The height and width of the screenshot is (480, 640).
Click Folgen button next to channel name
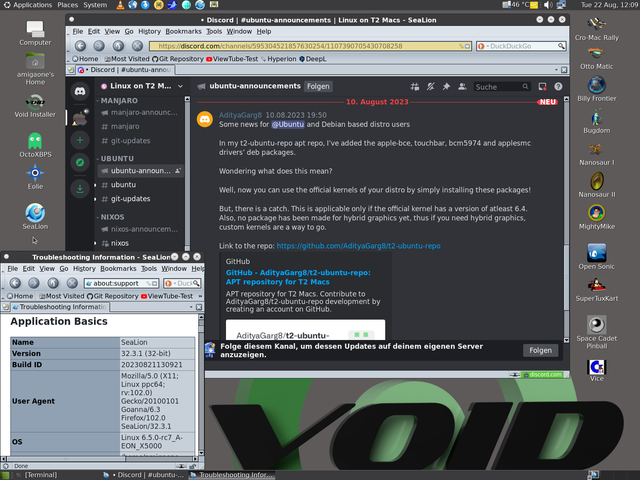point(318,87)
